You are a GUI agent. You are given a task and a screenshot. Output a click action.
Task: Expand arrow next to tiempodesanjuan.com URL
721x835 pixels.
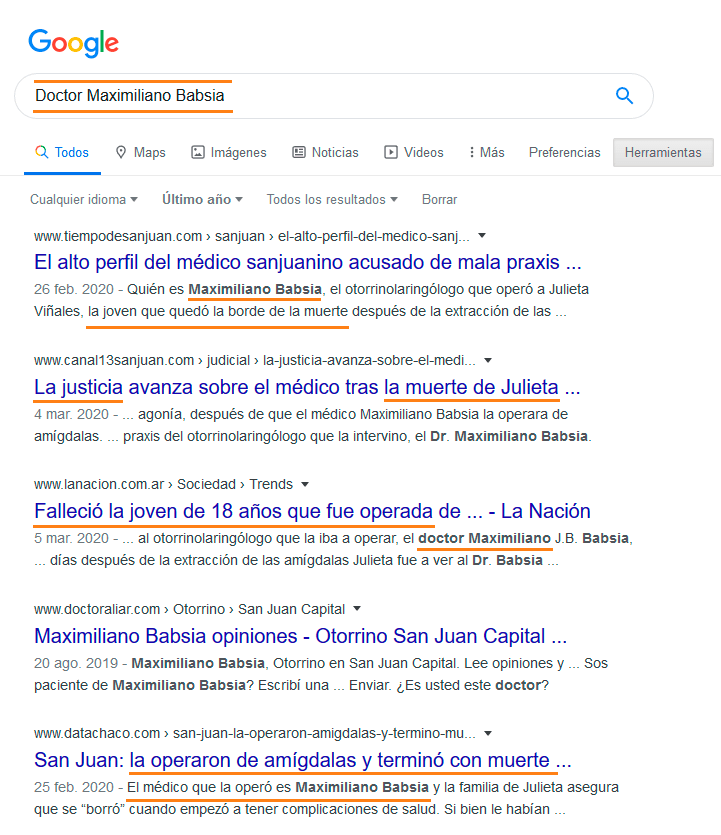[482, 235]
